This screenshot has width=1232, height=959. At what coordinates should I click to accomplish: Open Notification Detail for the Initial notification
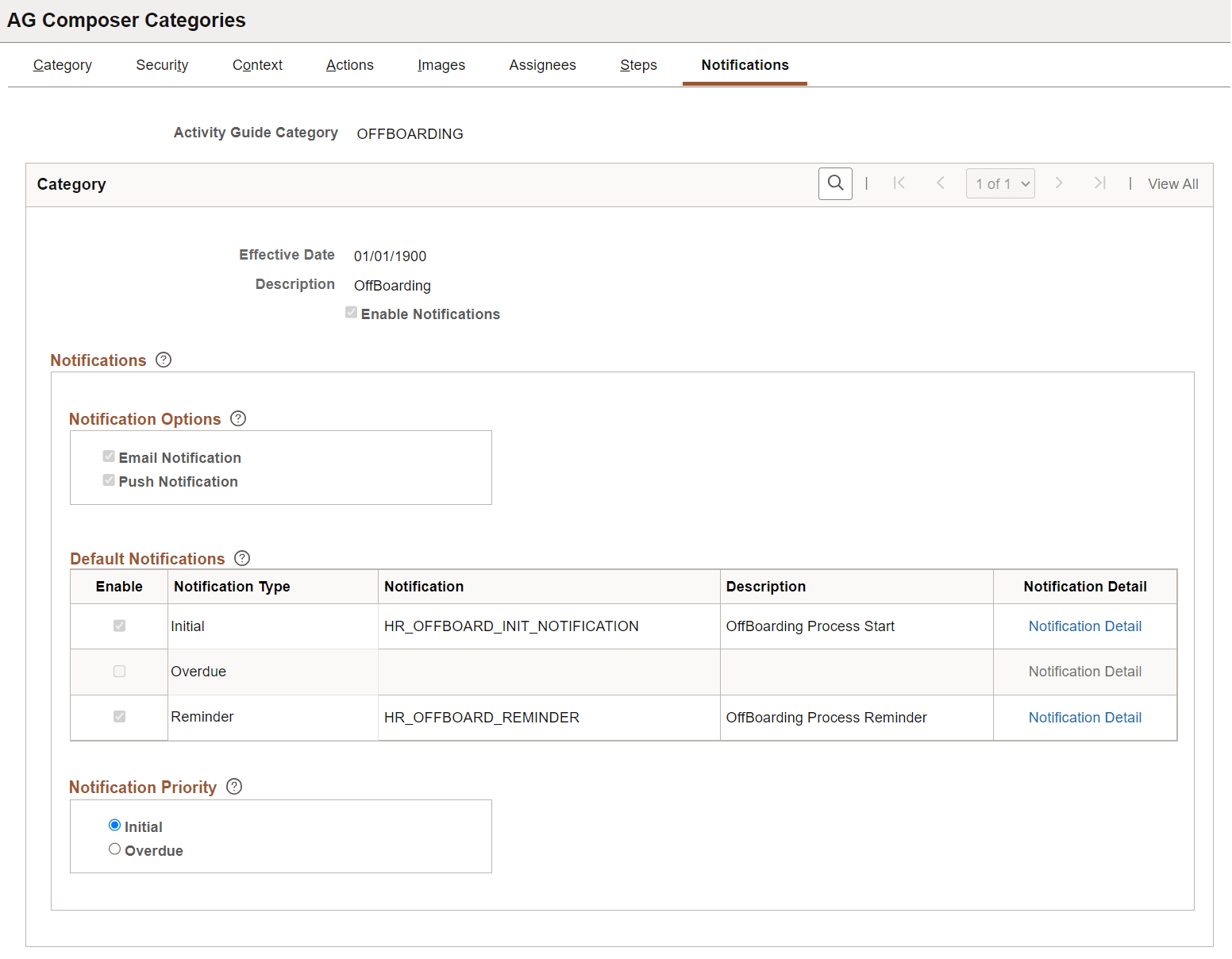[x=1084, y=626]
